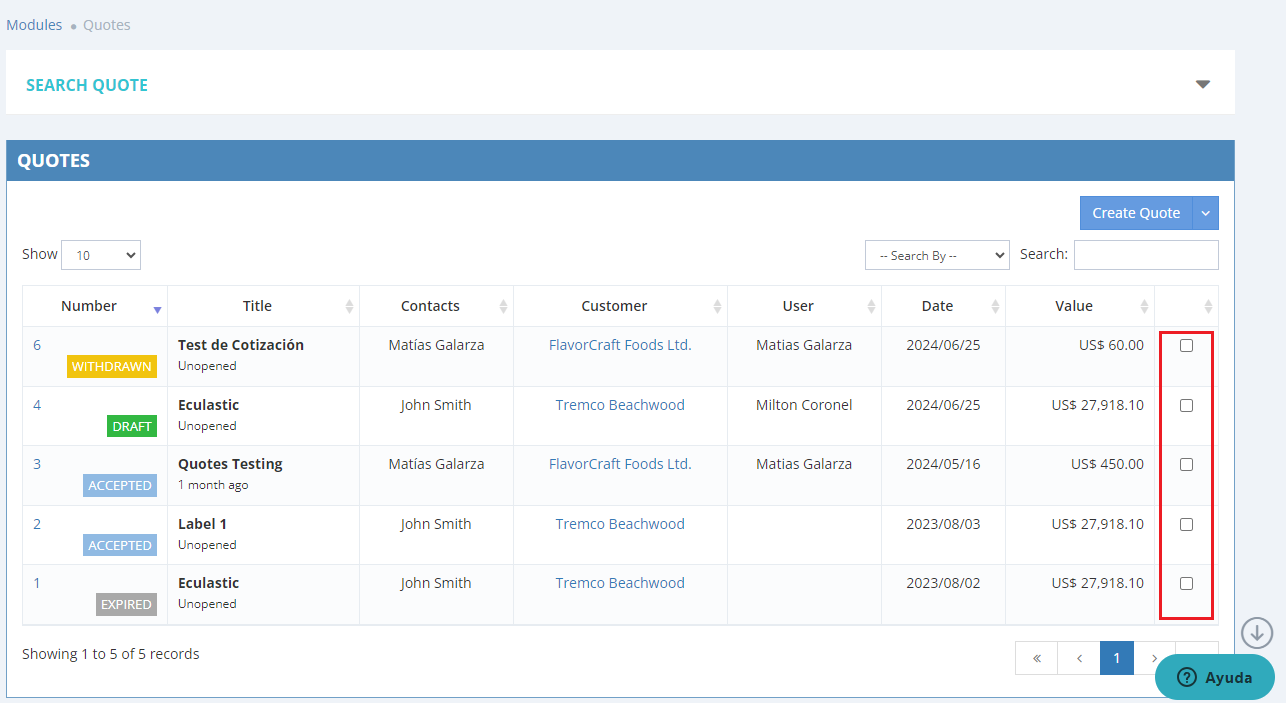1286x703 pixels.
Task: Select page 1 in pagination
Action: coord(1116,658)
